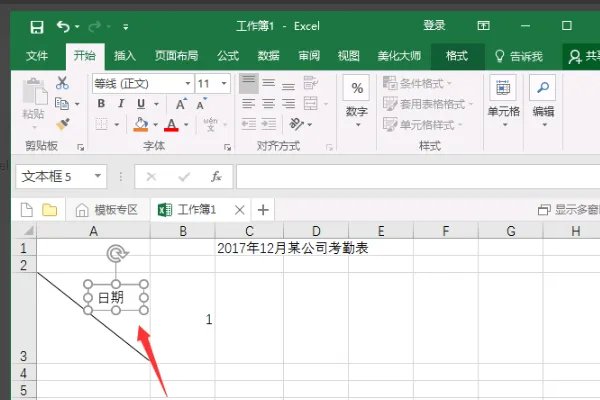Toggle Bold formatting
Screen dimensions: 600x400
[101, 104]
